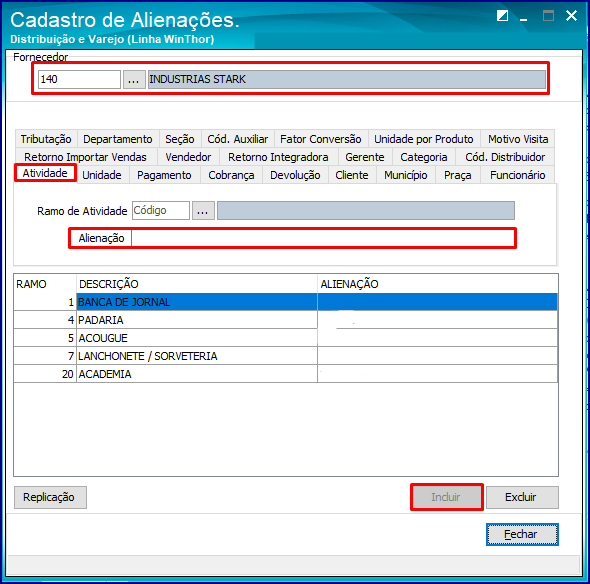The height and width of the screenshot is (584, 590).
Task: Select the PADARIA row
Action: tap(286, 320)
